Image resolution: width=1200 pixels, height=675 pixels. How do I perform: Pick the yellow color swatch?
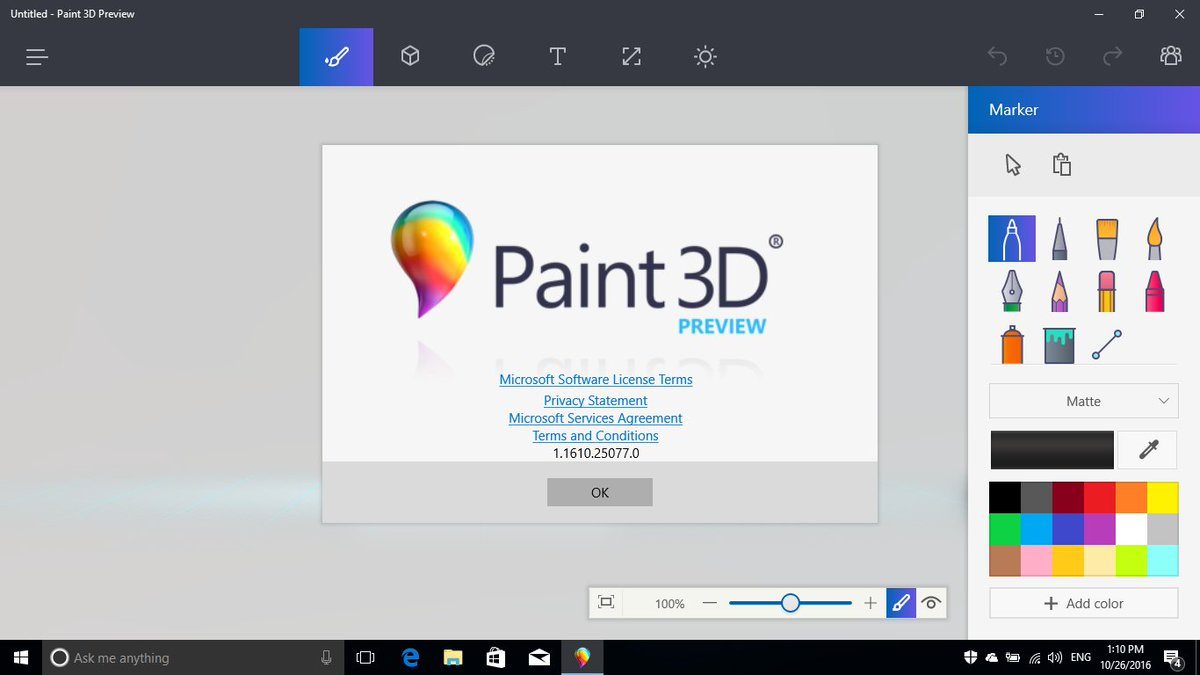[x=1162, y=497]
